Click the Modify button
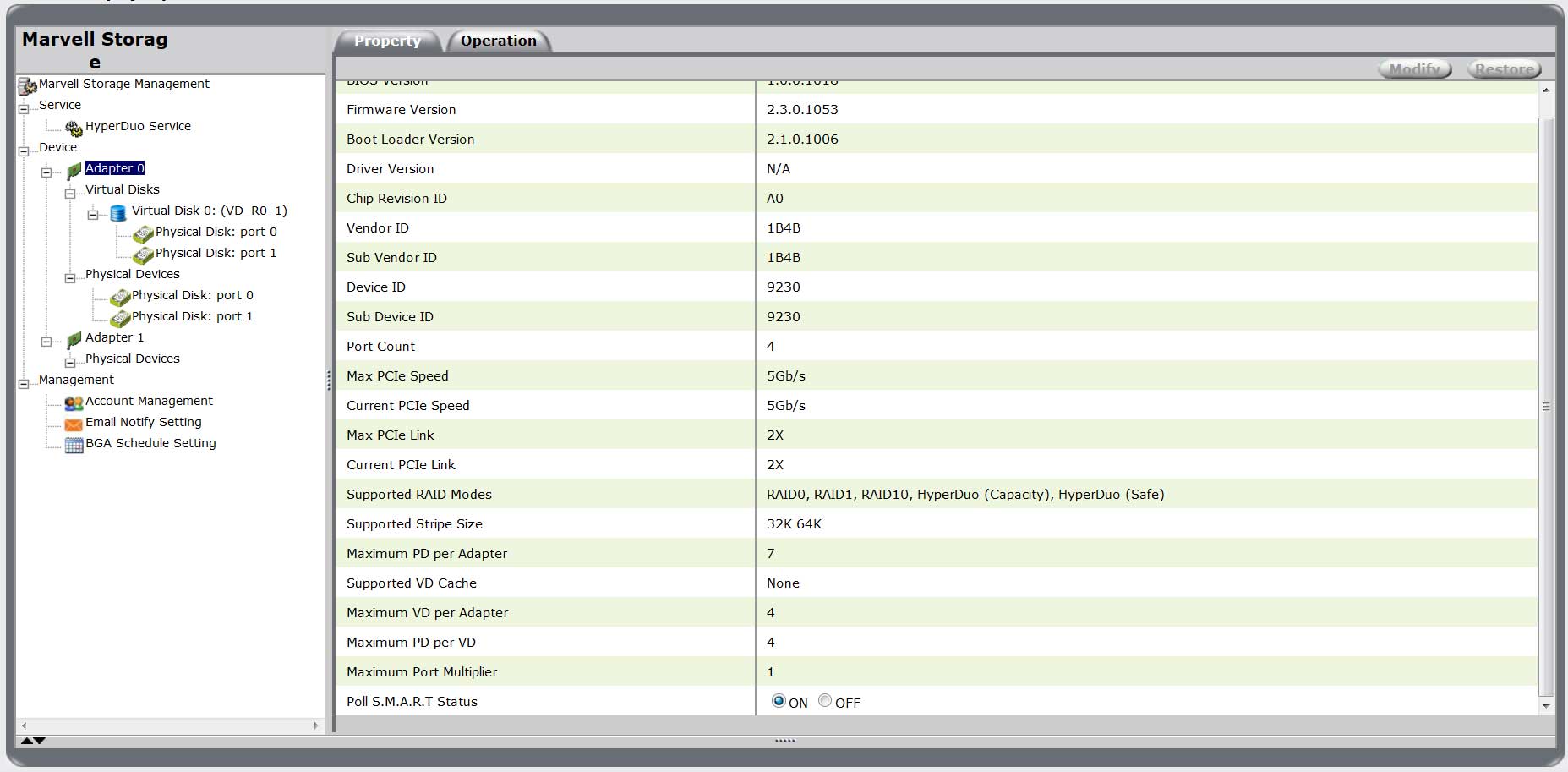Image resolution: width=1568 pixels, height=772 pixels. [x=1415, y=69]
